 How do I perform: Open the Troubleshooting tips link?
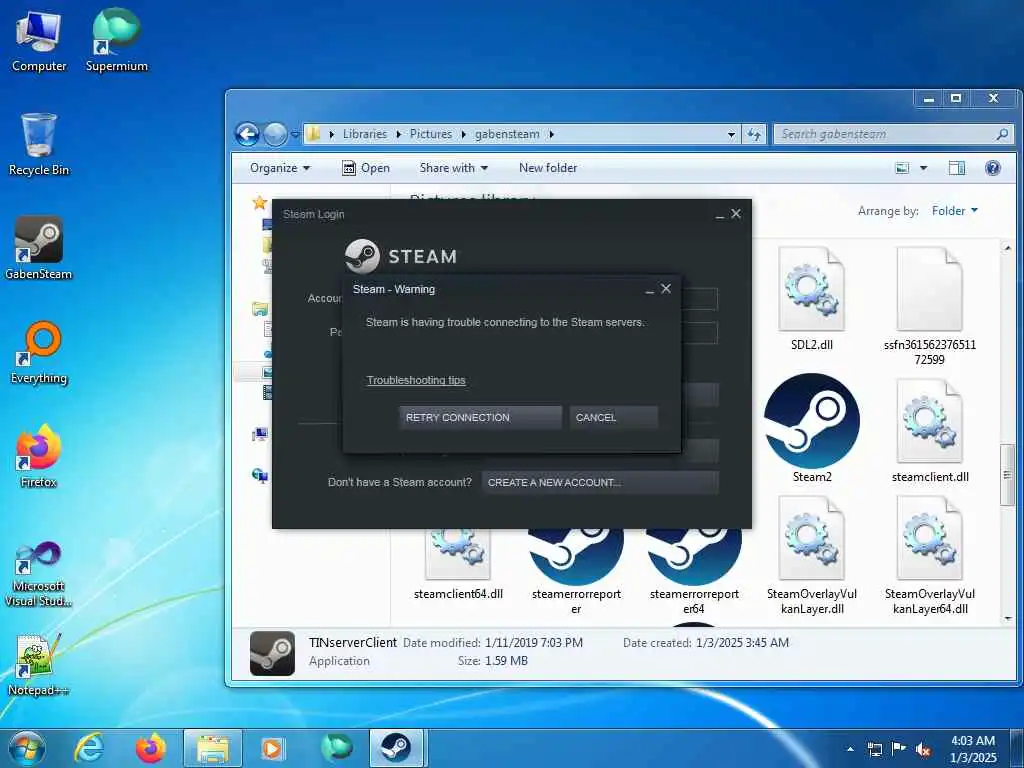tap(416, 380)
